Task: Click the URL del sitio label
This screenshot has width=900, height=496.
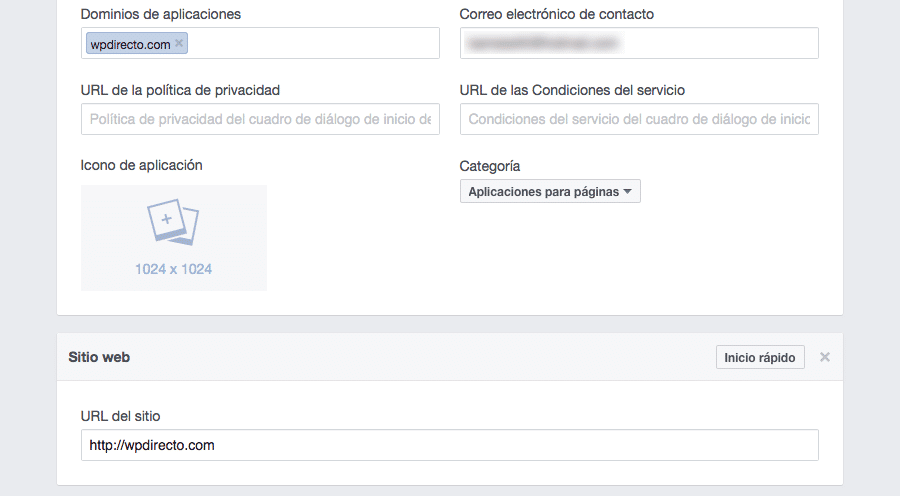Action: click(x=120, y=416)
